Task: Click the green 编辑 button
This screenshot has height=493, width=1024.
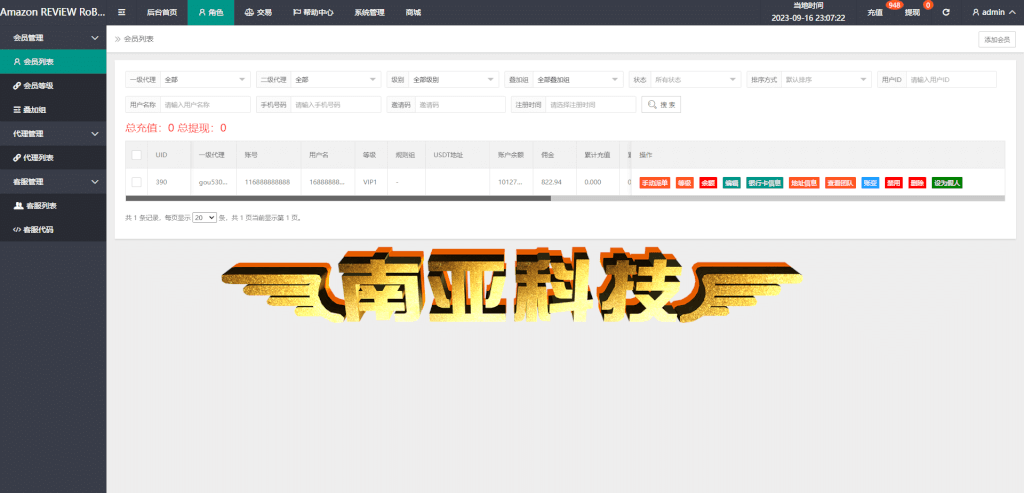Action: (x=731, y=183)
